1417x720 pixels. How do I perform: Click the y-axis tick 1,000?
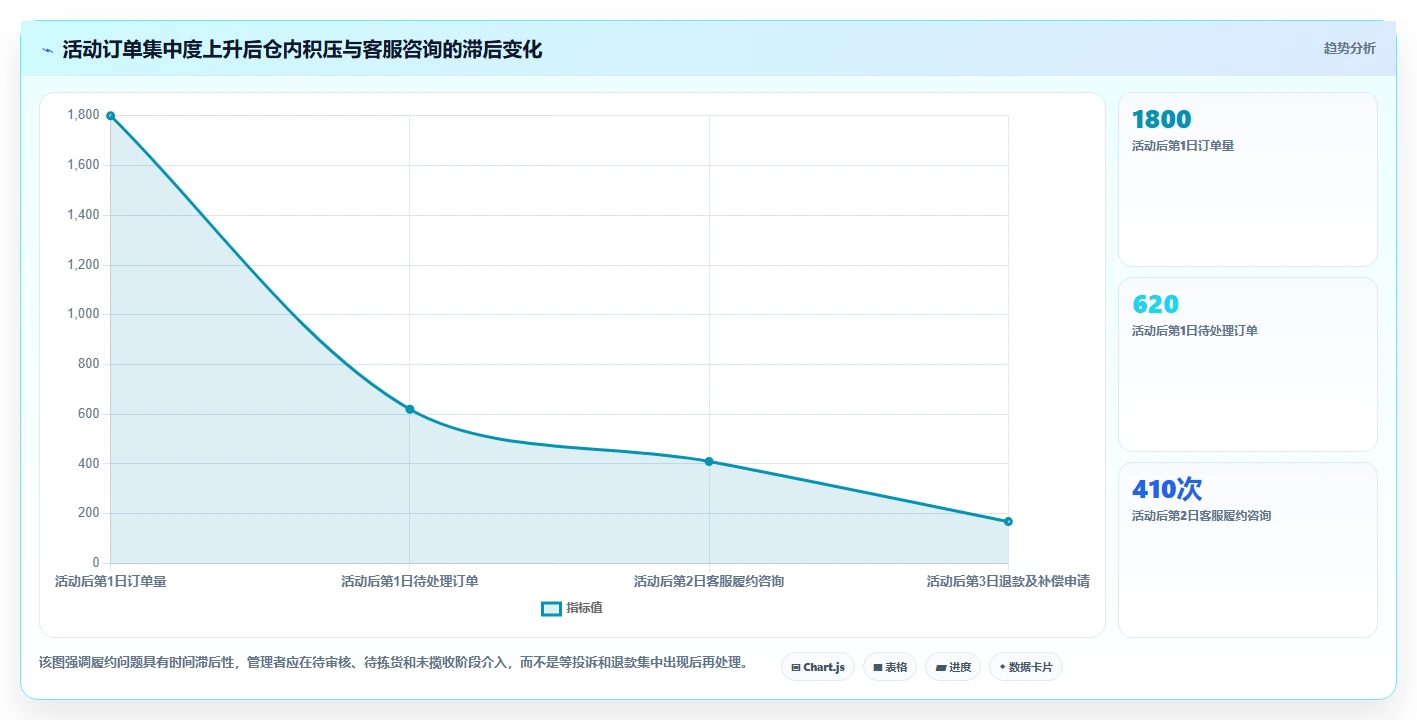(x=83, y=314)
